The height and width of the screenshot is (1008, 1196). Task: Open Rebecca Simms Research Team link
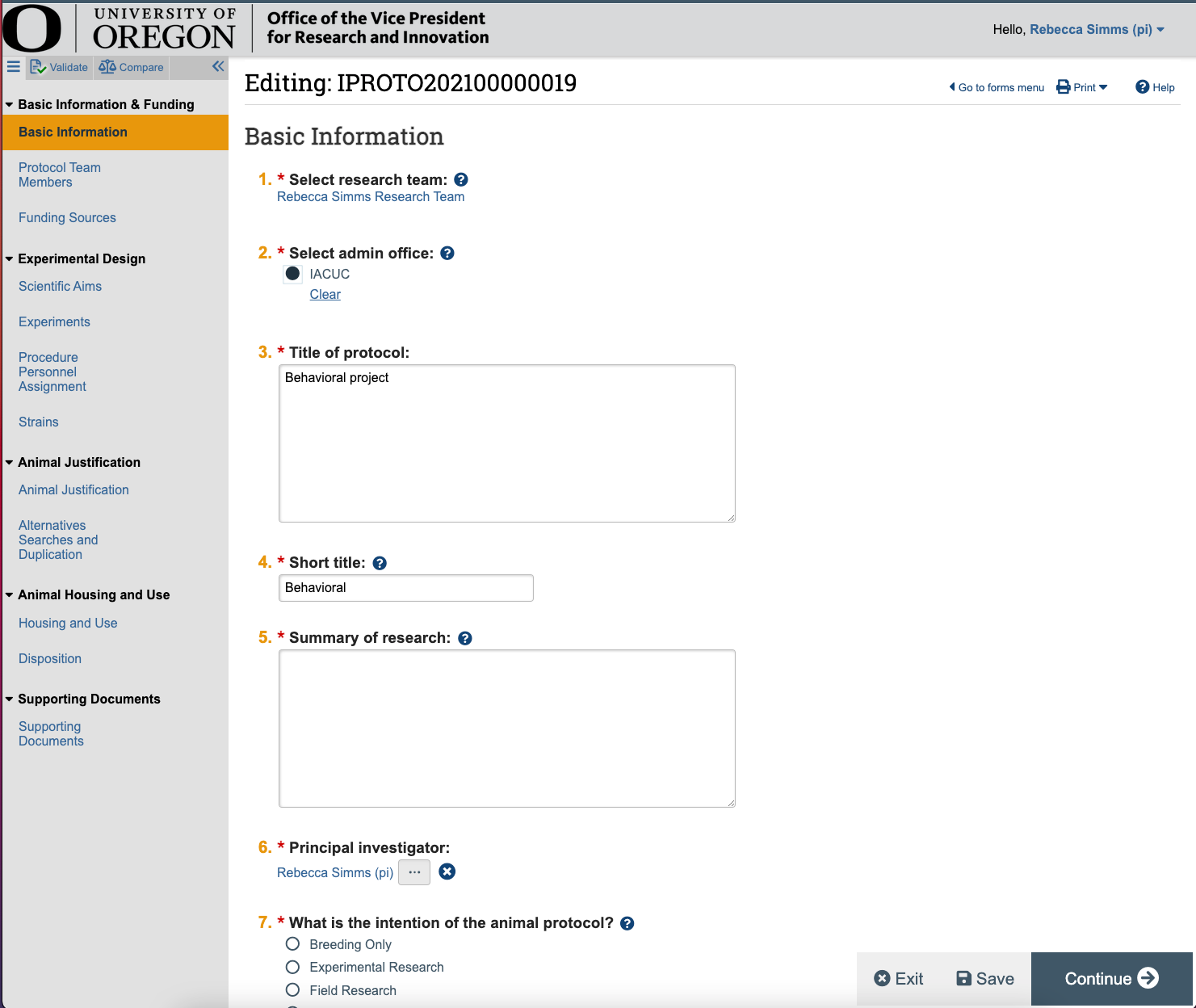[x=371, y=197]
